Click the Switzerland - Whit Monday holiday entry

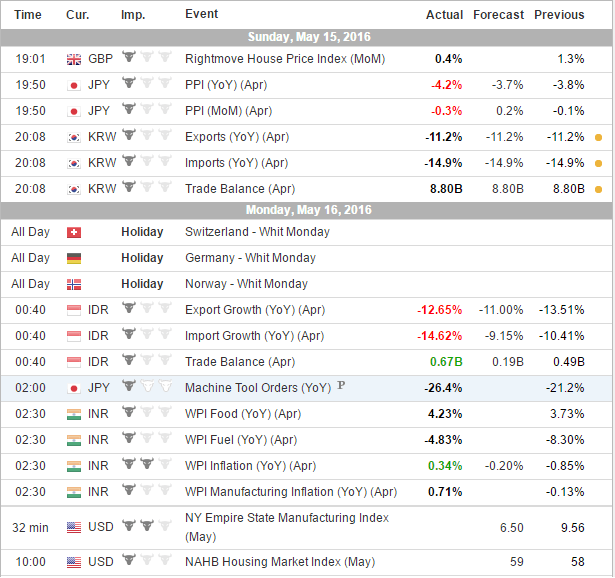tap(257, 232)
